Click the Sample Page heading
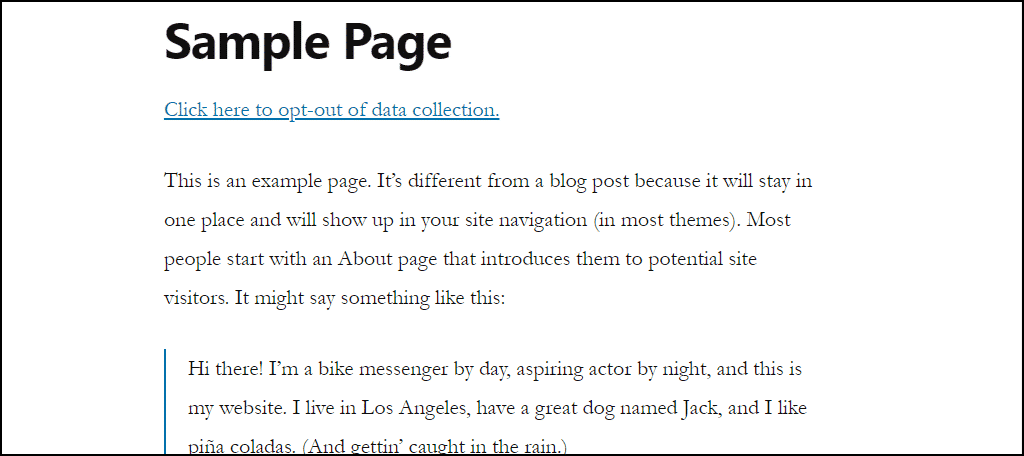Screen dimensions: 1024x456 coord(308,43)
